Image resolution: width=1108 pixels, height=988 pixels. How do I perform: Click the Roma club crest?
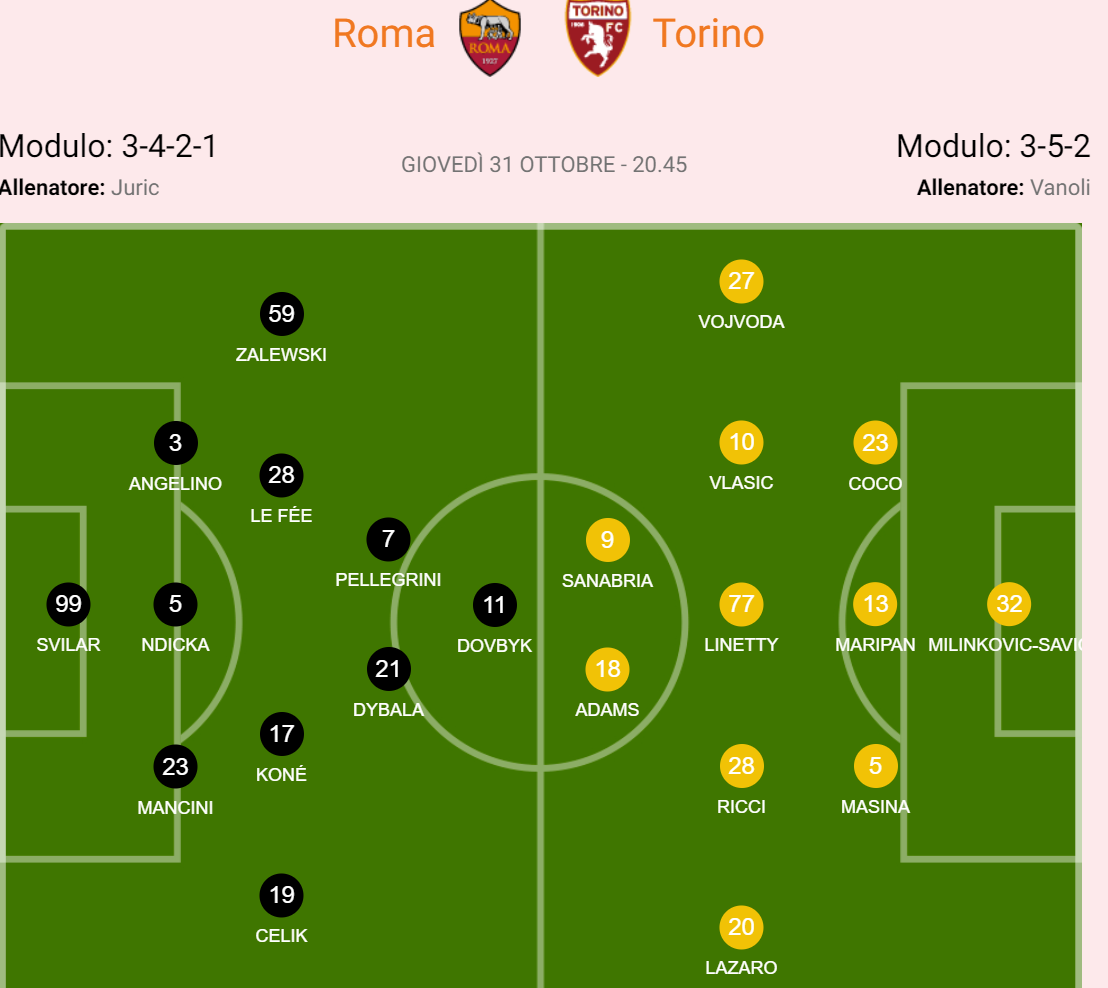click(x=490, y=38)
